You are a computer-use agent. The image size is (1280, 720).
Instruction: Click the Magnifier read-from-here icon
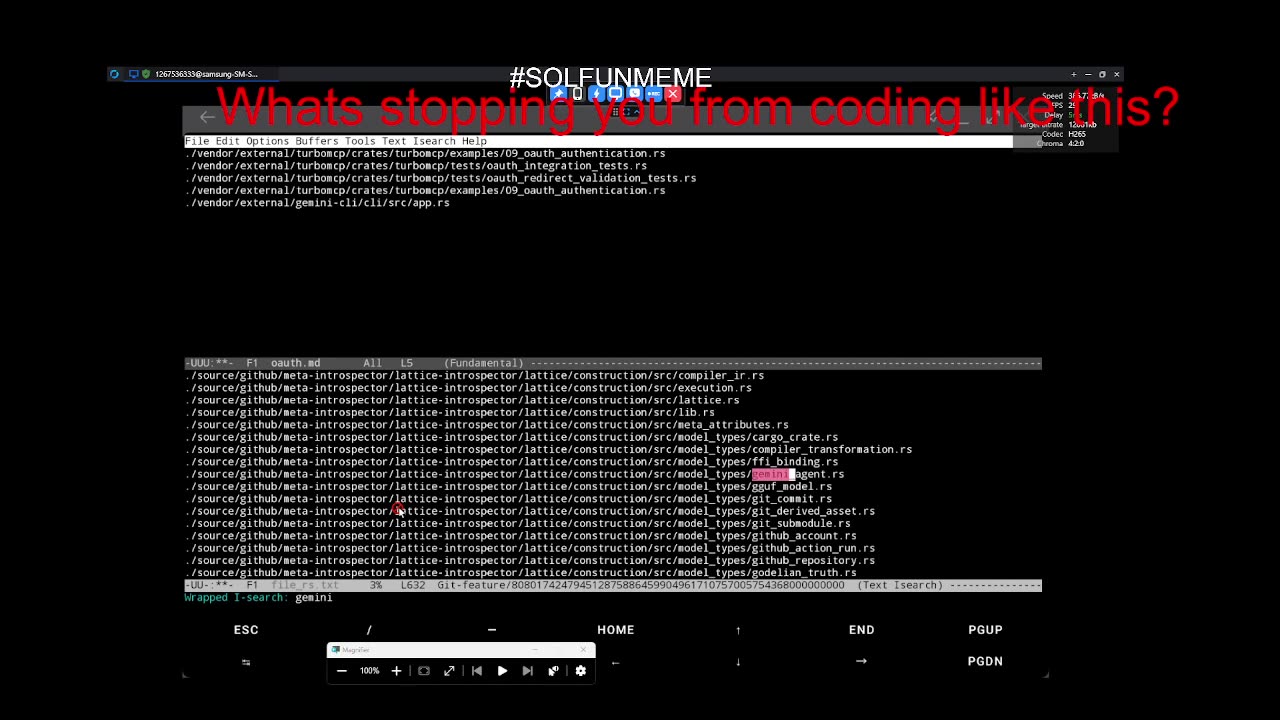click(553, 671)
